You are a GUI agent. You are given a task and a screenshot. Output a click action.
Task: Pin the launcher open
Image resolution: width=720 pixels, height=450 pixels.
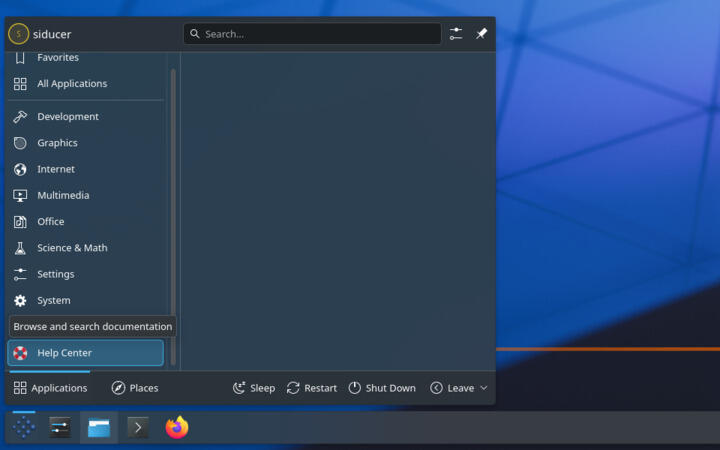481,34
